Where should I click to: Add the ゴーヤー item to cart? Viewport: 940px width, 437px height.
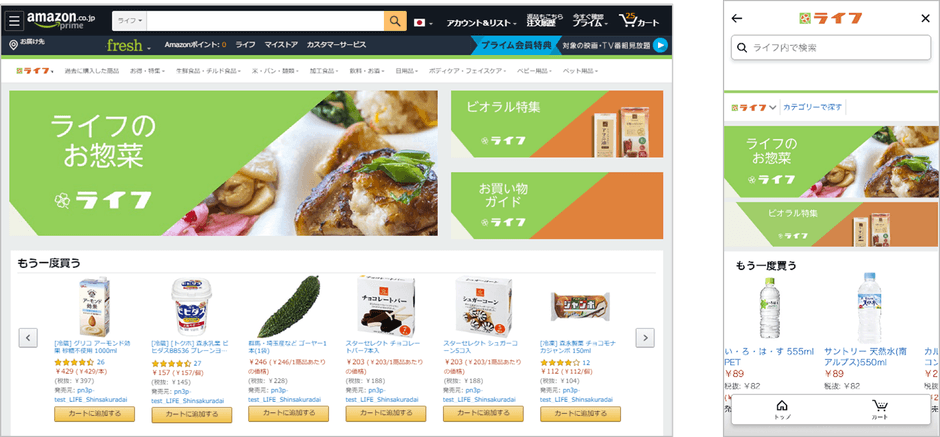pyautogui.click(x=288, y=413)
